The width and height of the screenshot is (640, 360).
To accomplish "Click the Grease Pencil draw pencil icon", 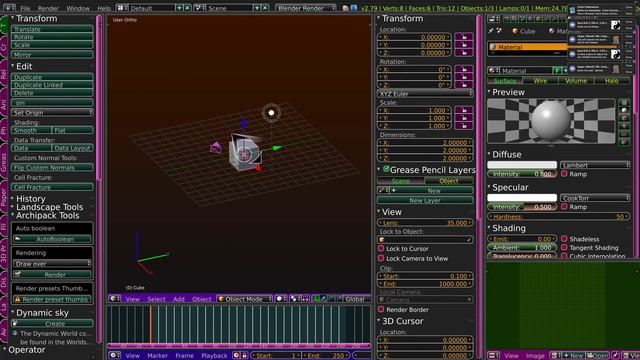I will click(x=382, y=190).
